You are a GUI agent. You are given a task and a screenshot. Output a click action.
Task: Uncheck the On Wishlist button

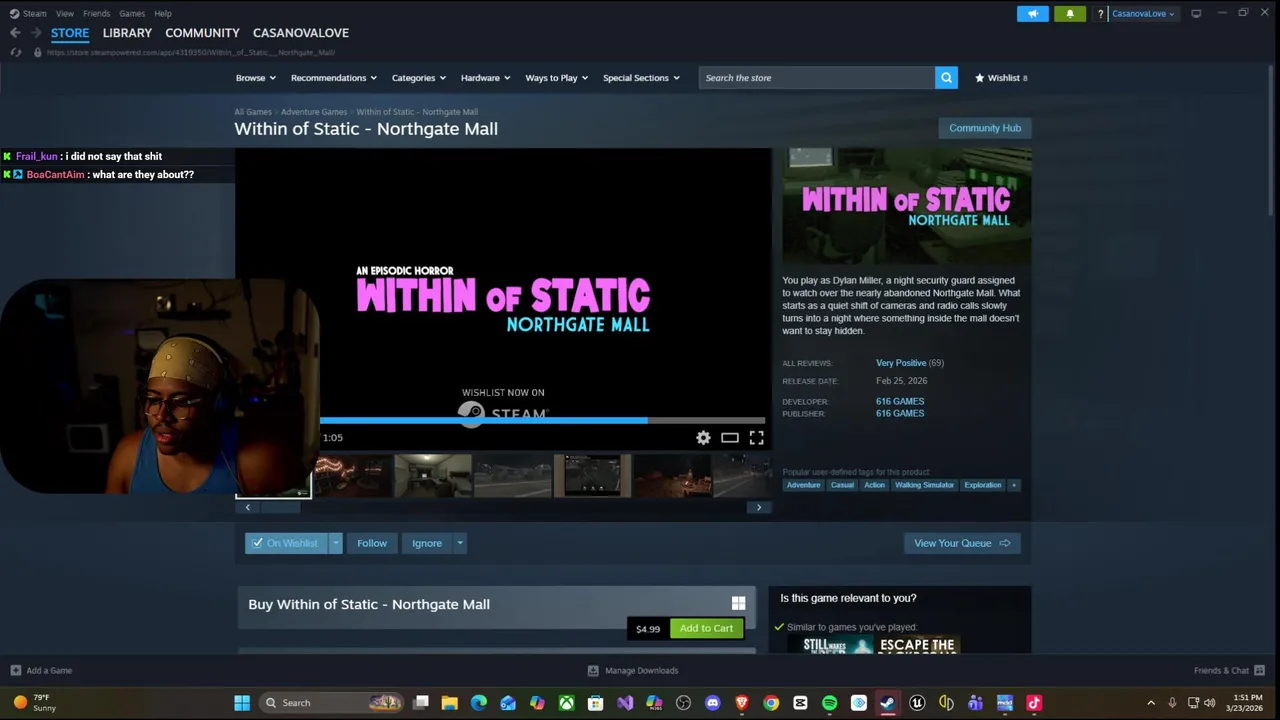pyautogui.click(x=285, y=543)
